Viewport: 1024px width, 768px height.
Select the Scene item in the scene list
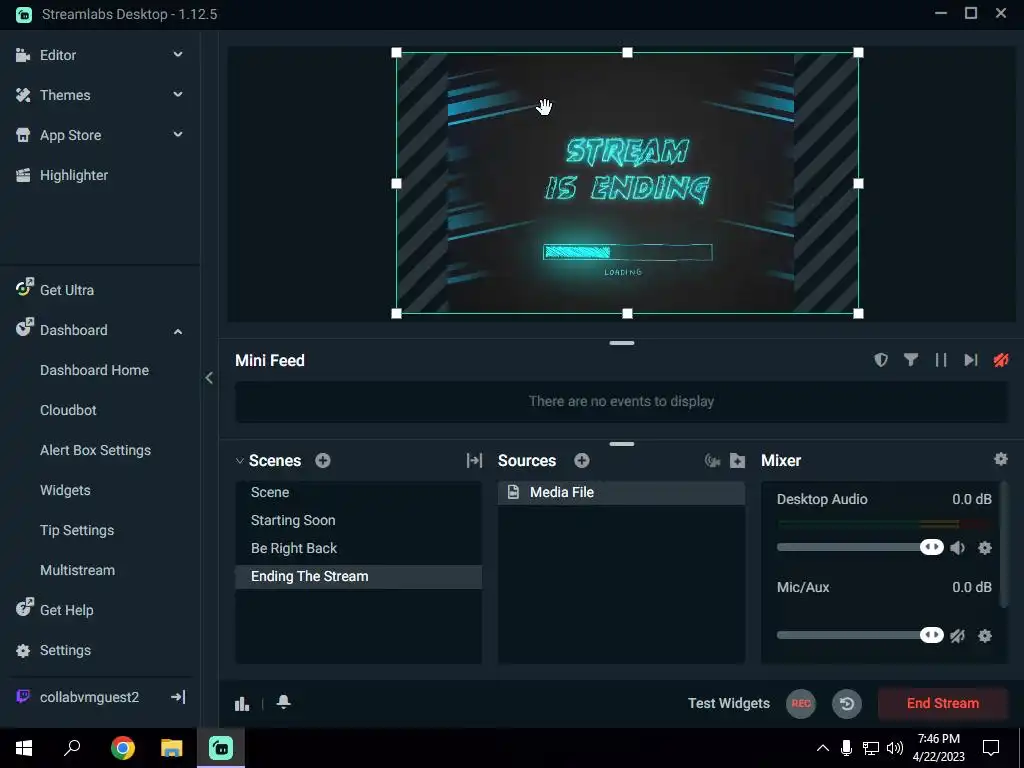pos(359,492)
